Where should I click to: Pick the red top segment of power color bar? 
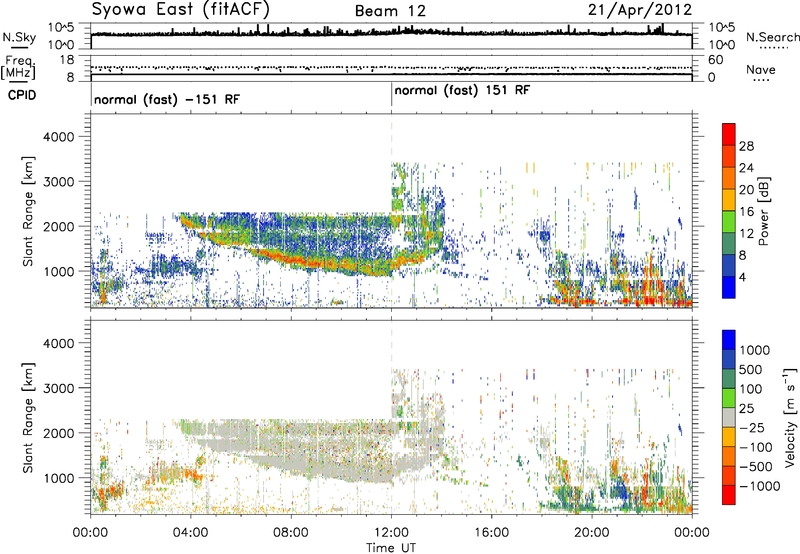(x=729, y=134)
